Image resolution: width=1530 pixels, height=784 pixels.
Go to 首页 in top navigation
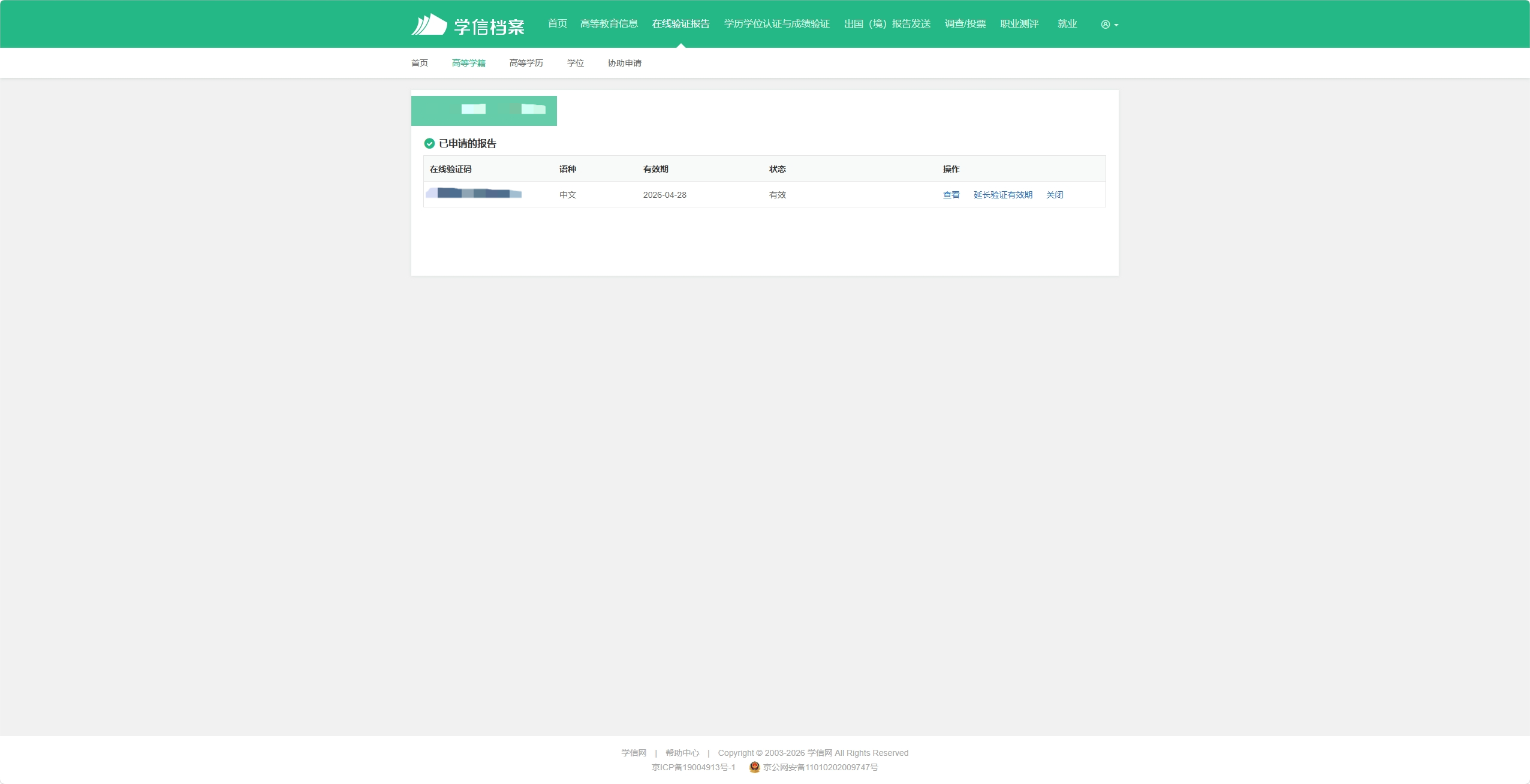tap(557, 24)
